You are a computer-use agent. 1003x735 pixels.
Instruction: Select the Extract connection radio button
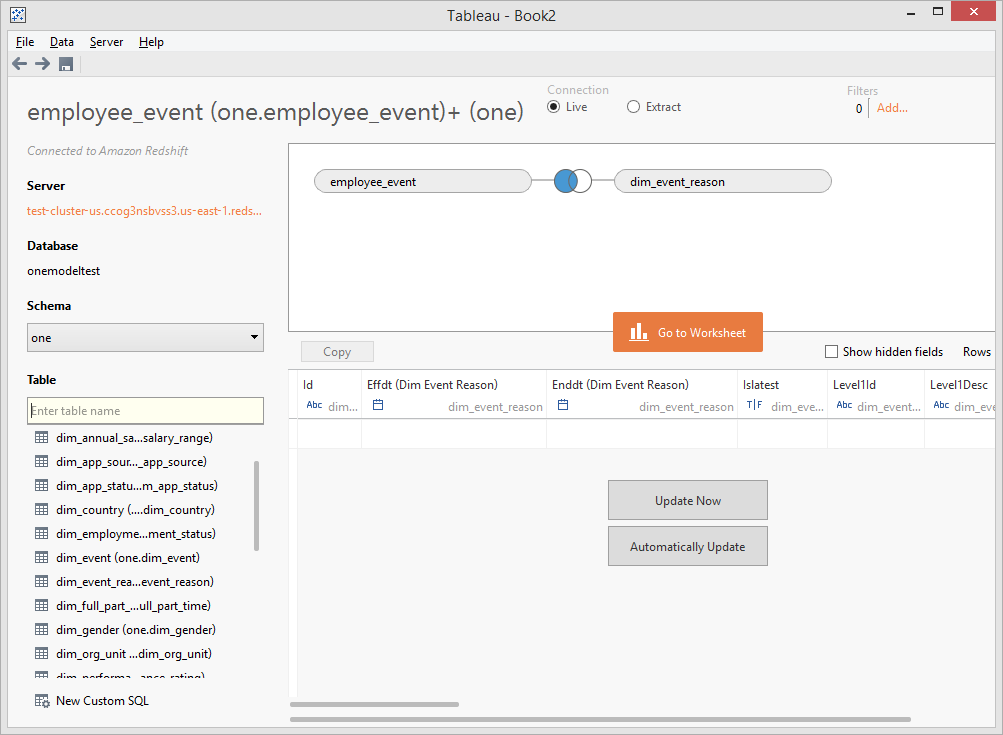click(633, 107)
